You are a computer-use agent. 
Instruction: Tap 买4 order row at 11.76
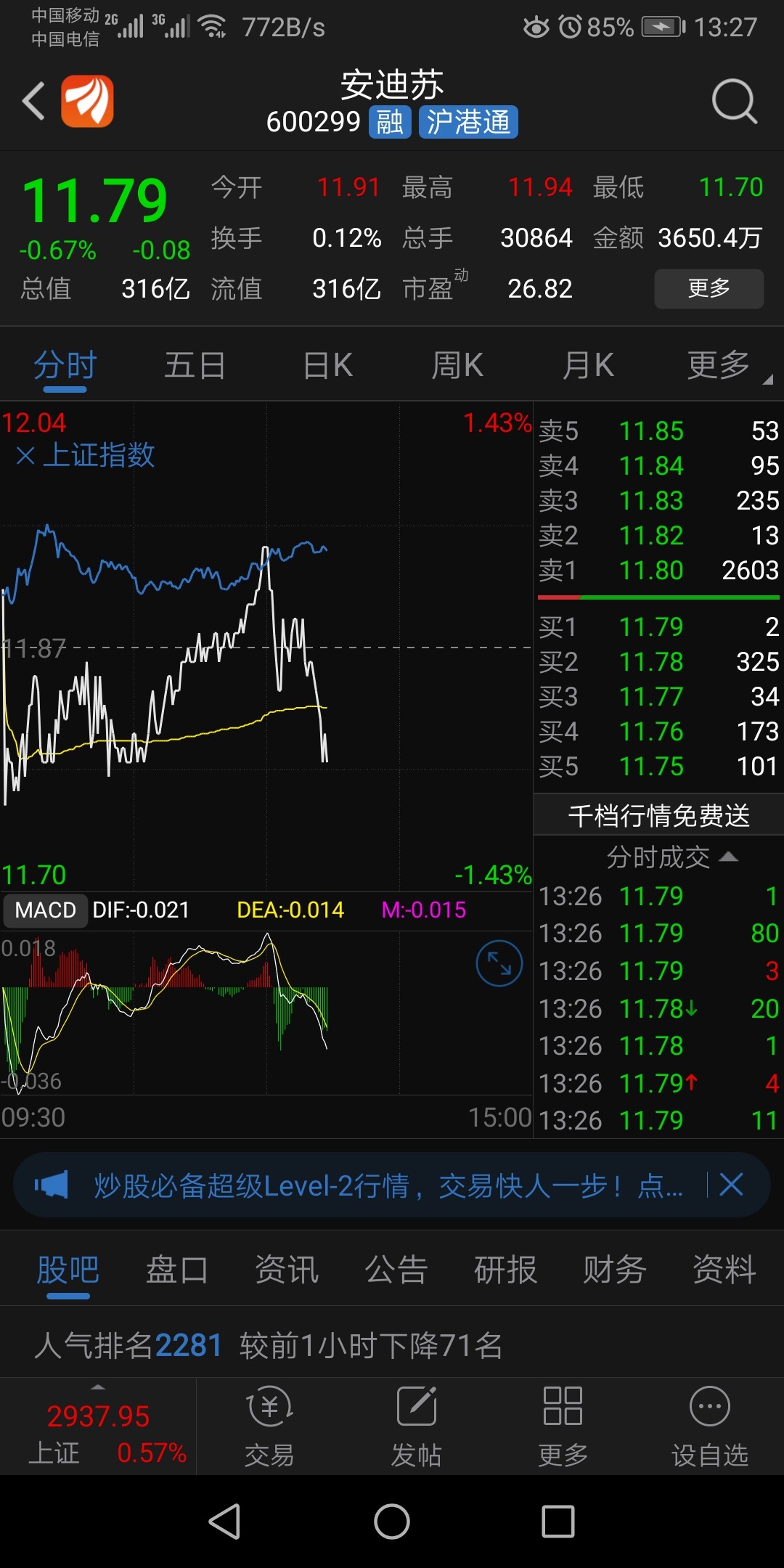click(659, 731)
